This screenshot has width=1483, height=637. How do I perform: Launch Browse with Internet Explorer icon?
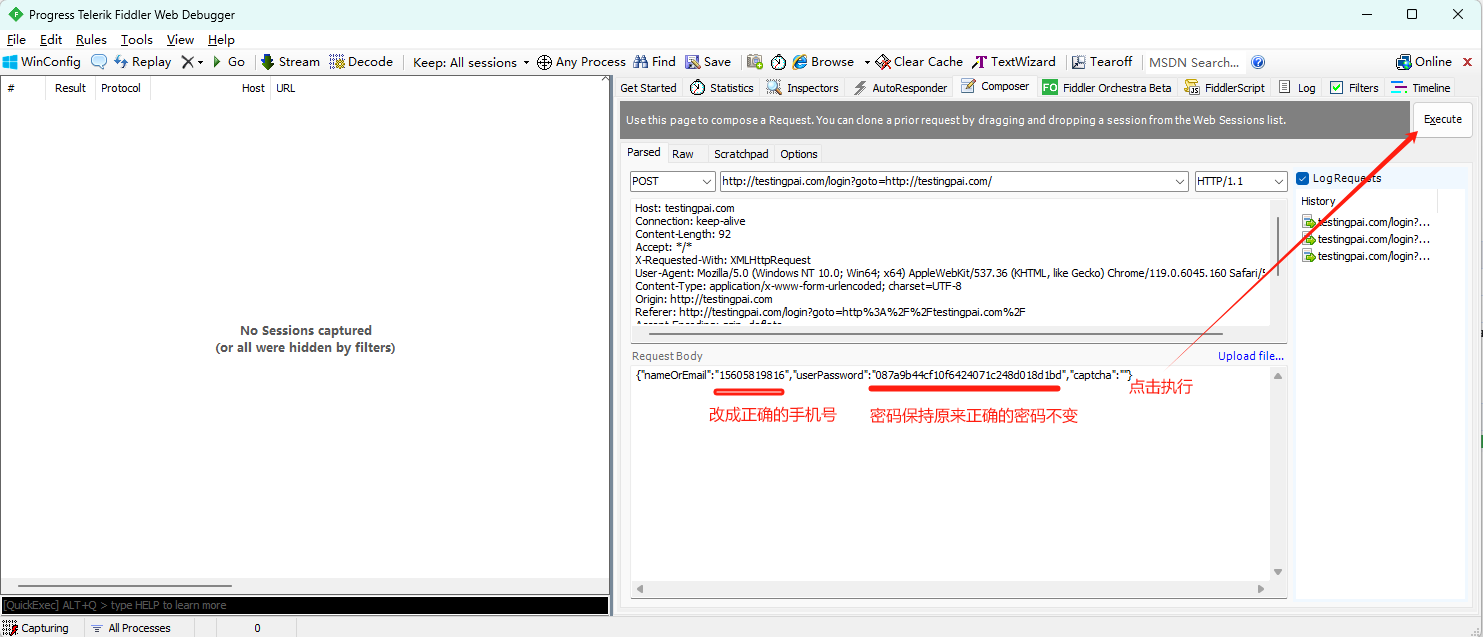(x=823, y=62)
